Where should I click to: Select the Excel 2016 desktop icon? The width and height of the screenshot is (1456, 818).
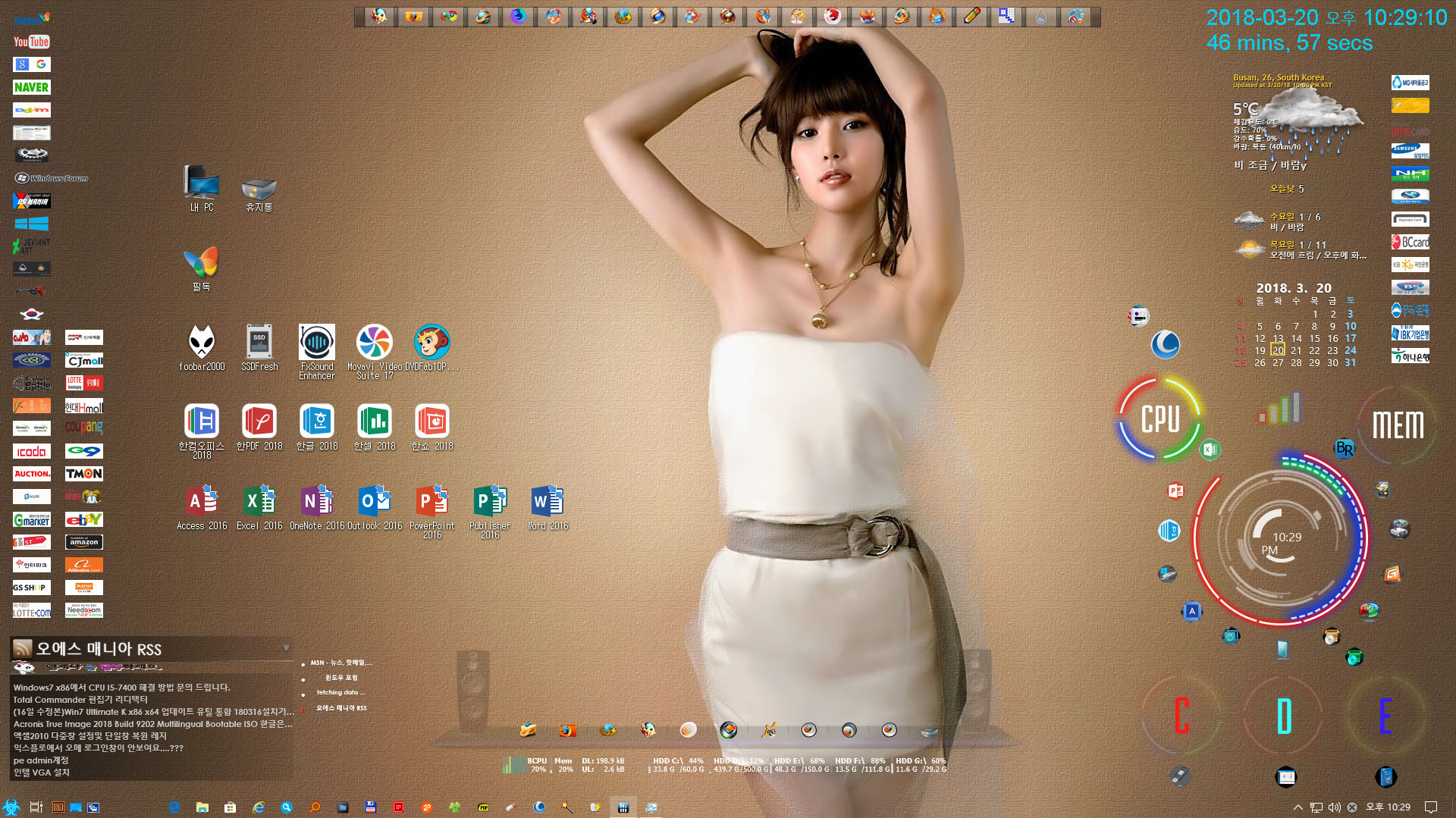(x=259, y=506)
